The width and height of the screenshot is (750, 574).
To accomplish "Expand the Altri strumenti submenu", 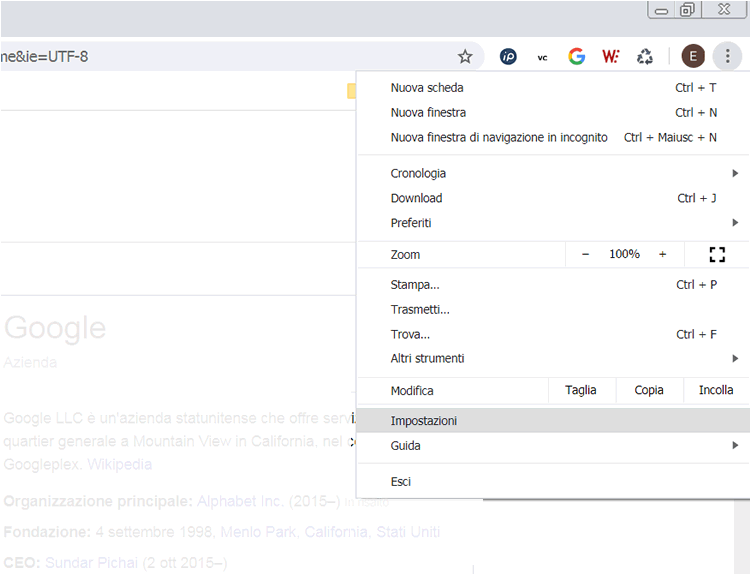I will pyautogui.click(x=553, y=358).
